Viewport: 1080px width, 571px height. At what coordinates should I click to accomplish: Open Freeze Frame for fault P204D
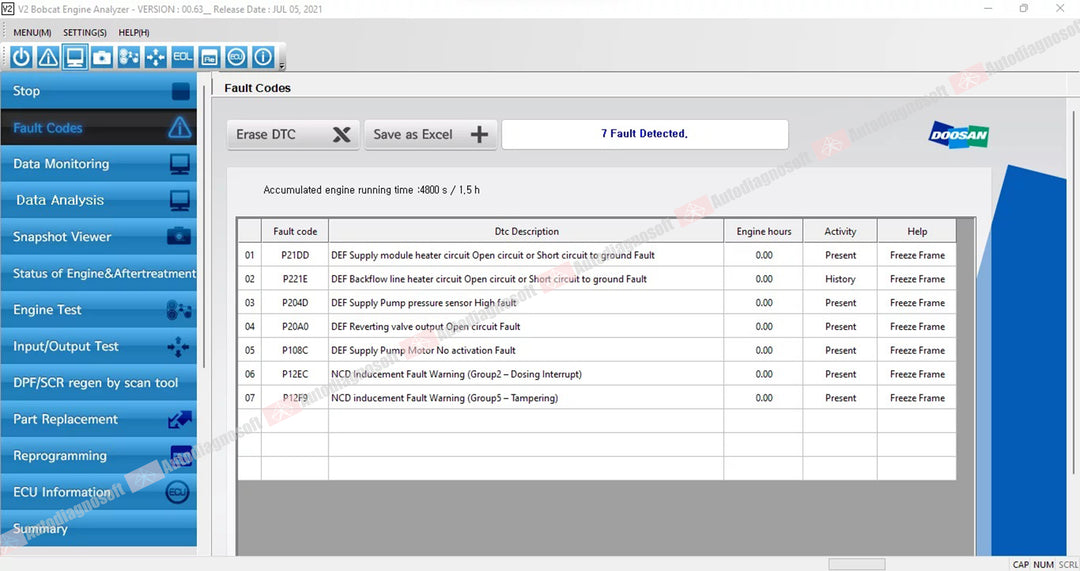[x=917, y=302]
